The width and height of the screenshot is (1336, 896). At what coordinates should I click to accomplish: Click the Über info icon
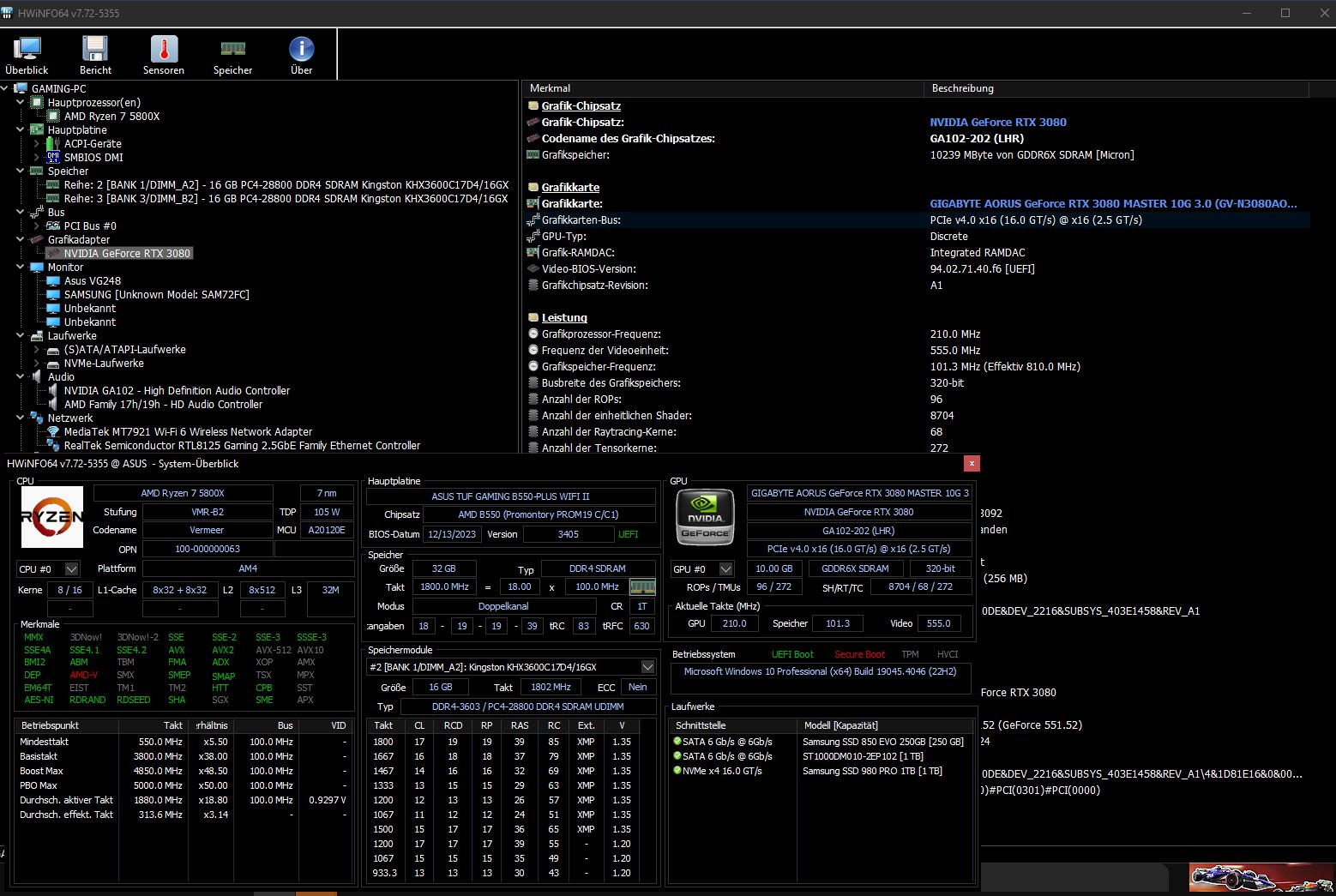click(301, 49)
